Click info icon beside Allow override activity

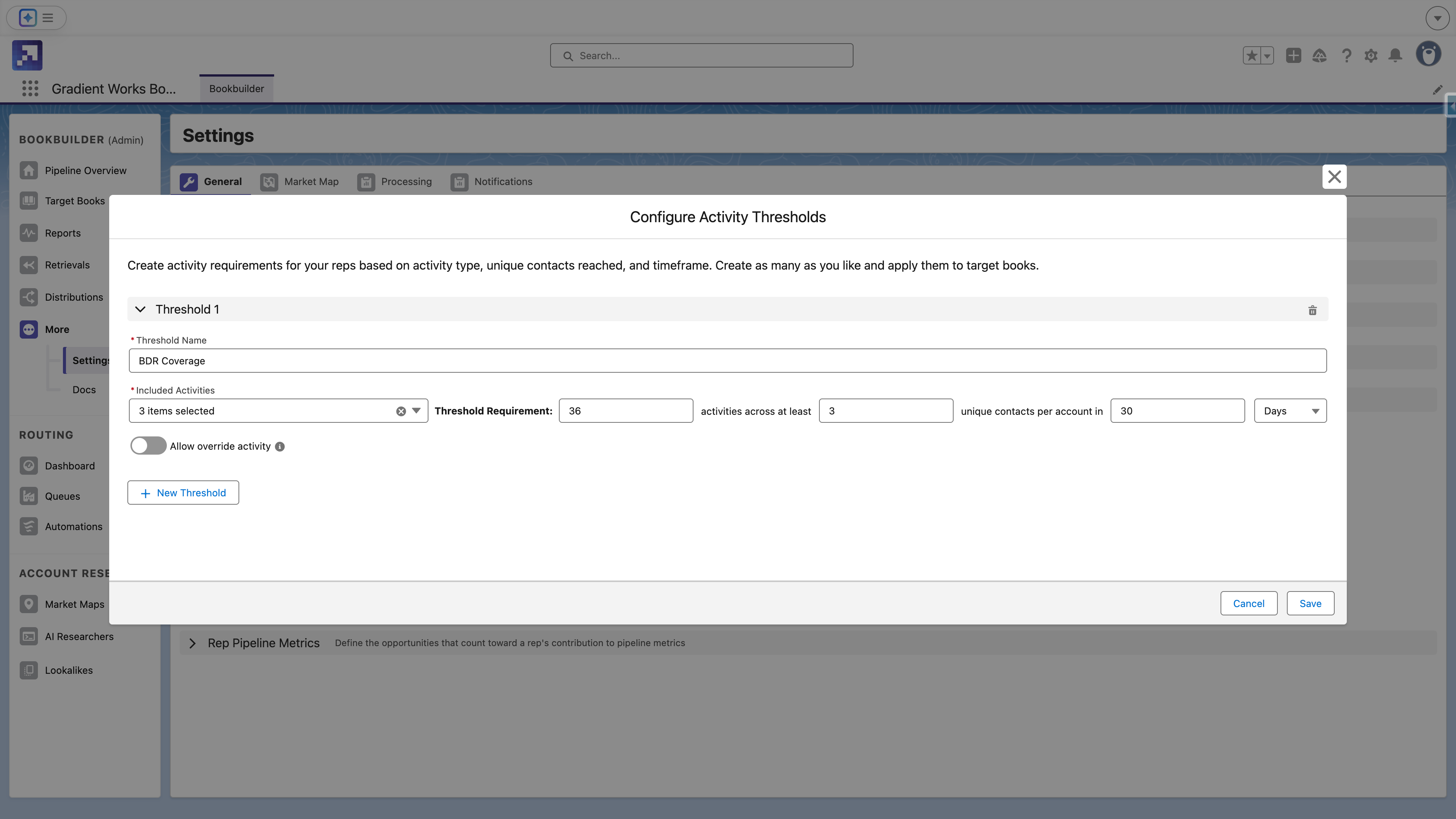pos(280,447)
